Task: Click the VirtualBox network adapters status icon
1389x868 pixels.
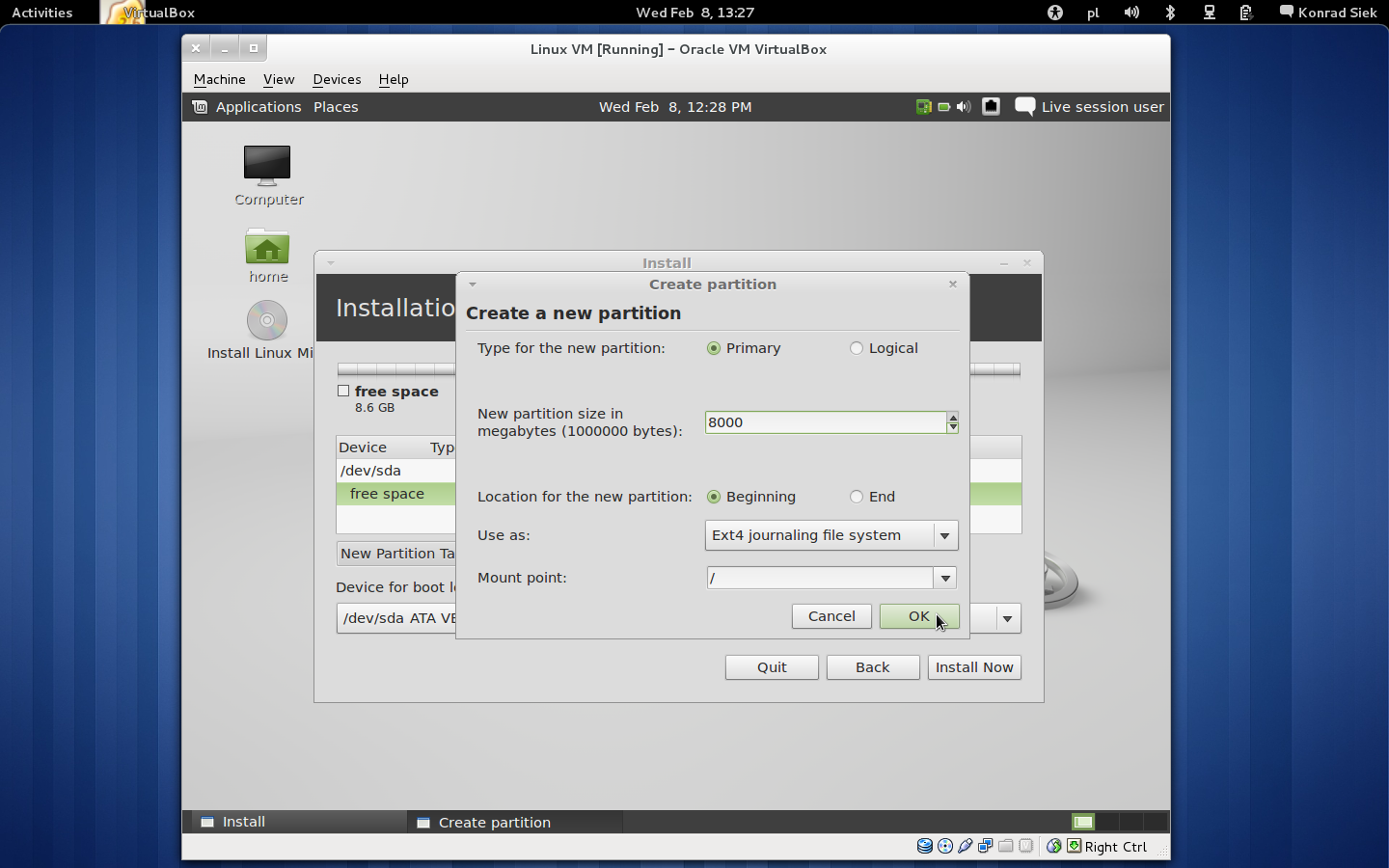Action: pos(985,846)
